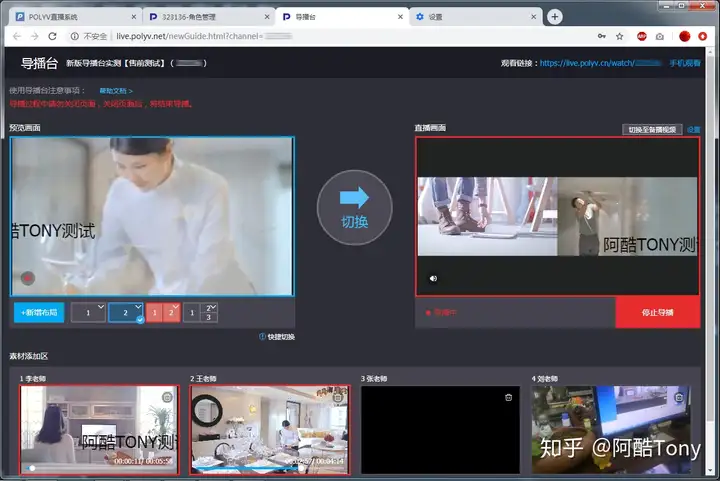Switch to the 导播台 browser tab
The image size is (720, 481).
340,17
